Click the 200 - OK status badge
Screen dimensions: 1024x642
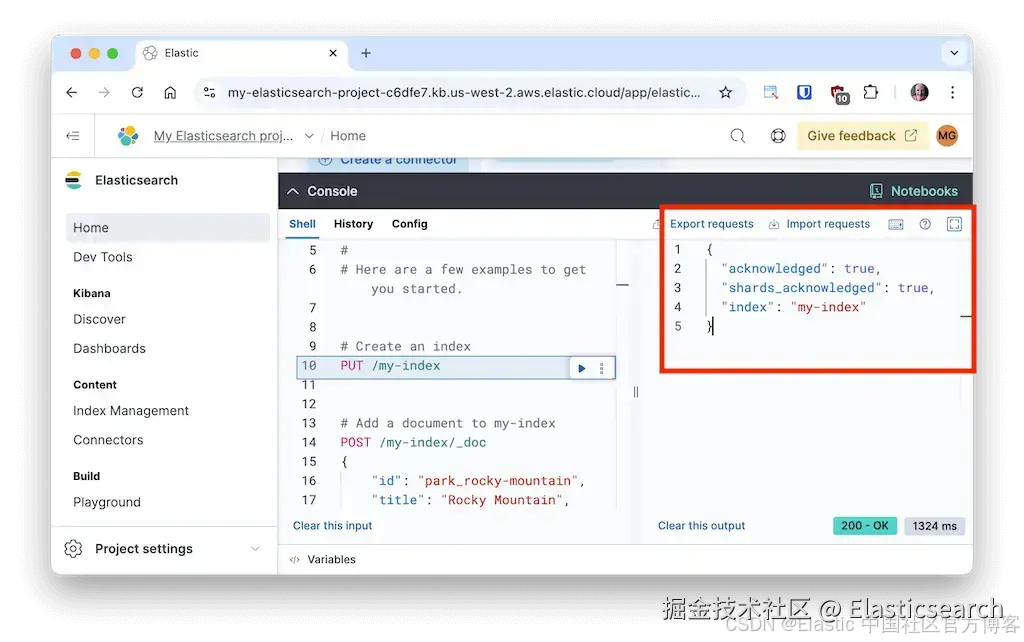tap(865, 526)
